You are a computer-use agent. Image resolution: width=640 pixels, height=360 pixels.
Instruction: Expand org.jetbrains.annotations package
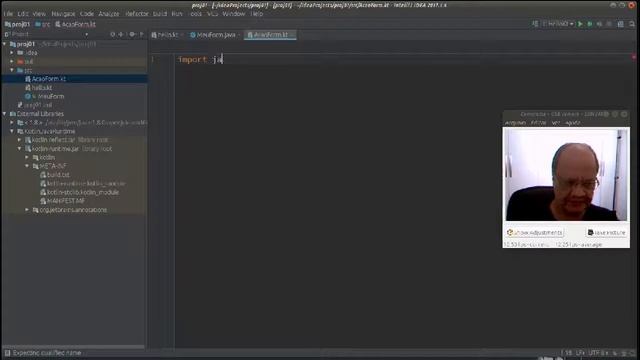(x=27, y=210)
